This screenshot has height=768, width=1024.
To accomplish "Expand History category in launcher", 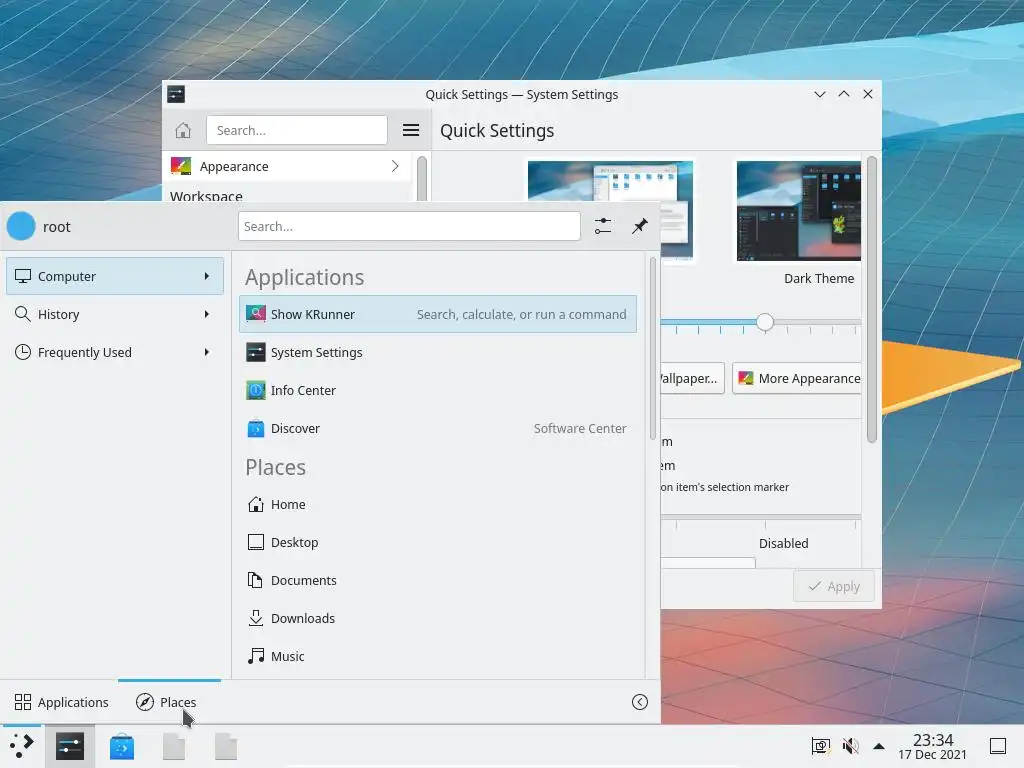I will pos(115,314).
